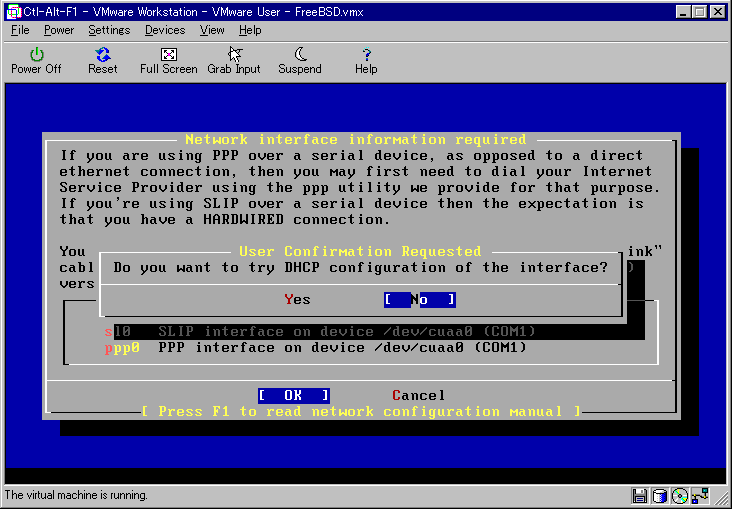732x509 pixels.
Task: Click the hard disk status icon
Action: [660, 495]
